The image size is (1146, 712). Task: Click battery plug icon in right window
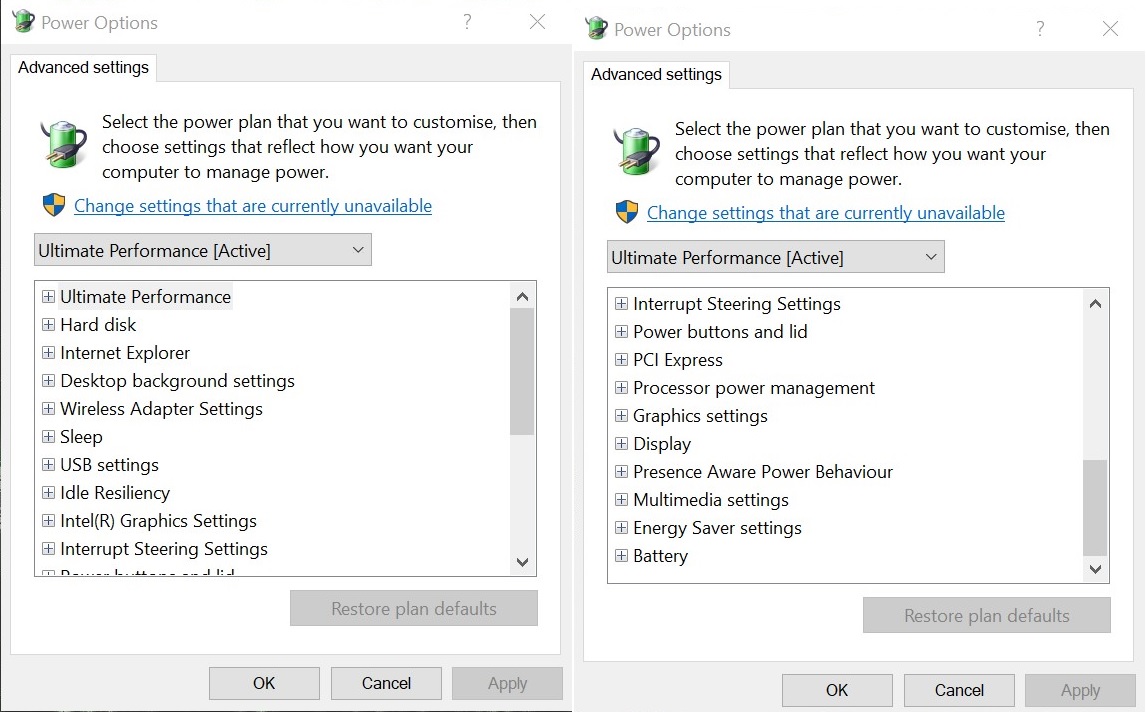point(637,151)
